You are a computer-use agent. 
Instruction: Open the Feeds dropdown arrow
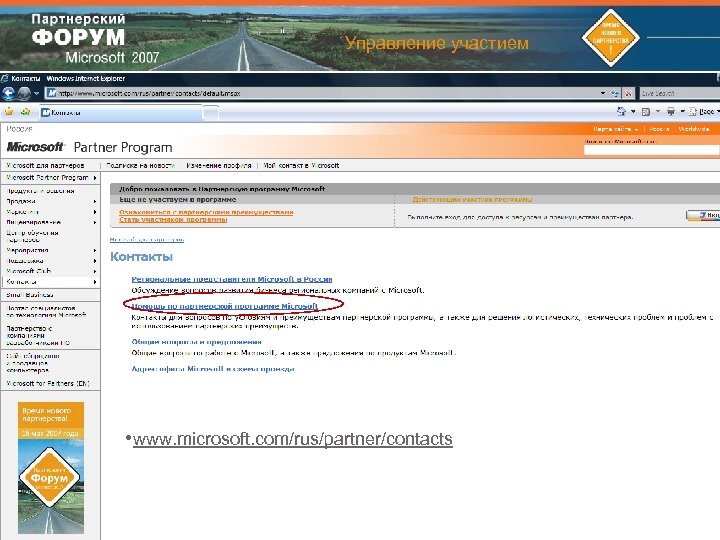658,112
